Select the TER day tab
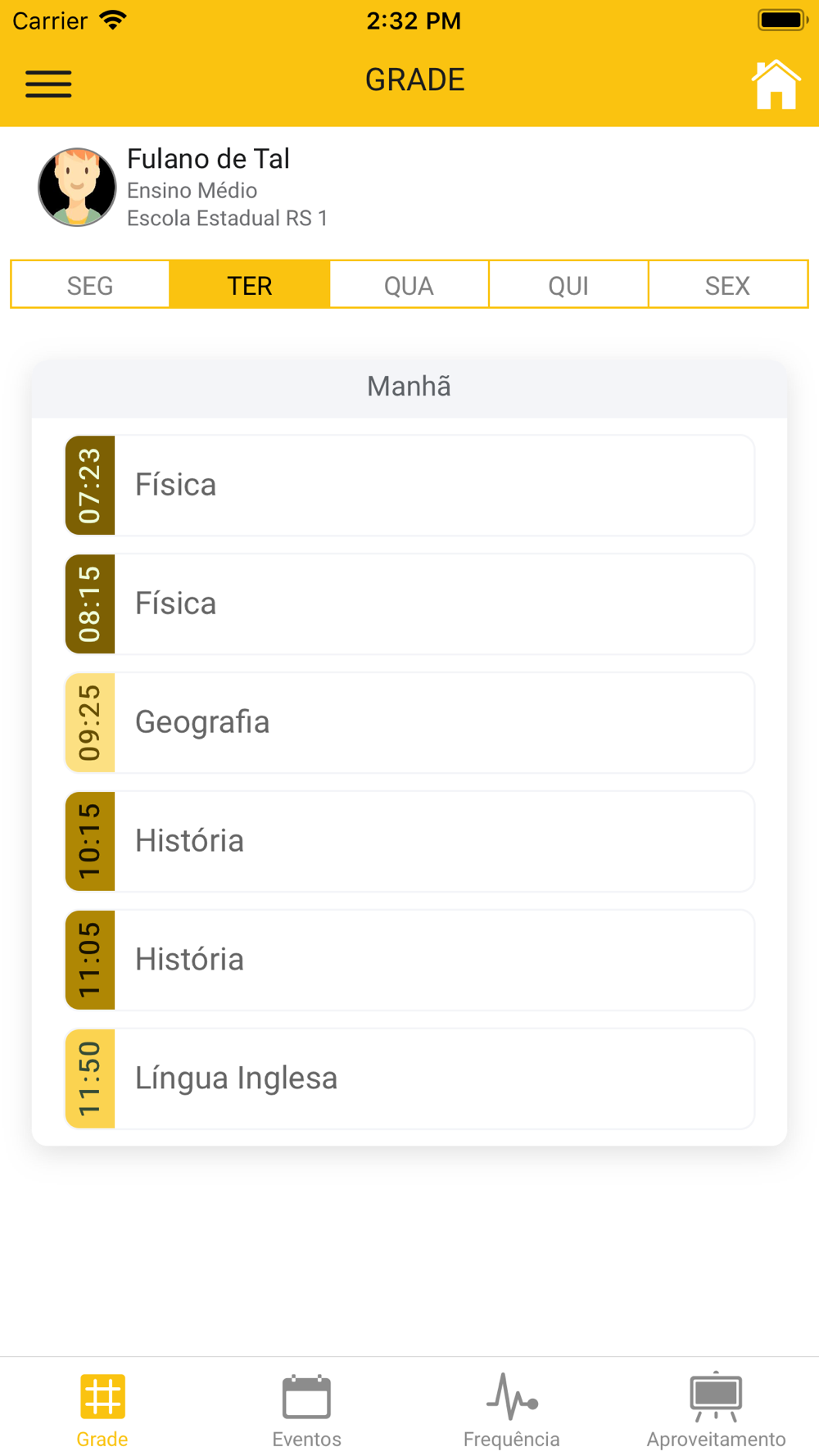The image size is (819, 1456). pyautogui.click(x=249, y=285)
